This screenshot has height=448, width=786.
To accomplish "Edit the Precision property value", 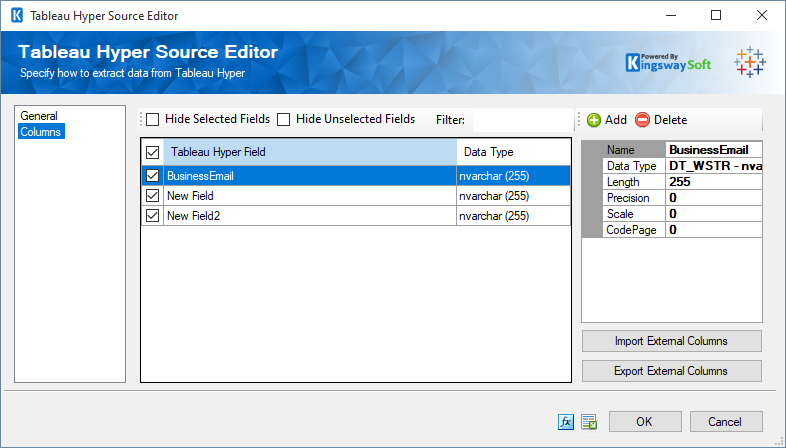I will point(714,198).
